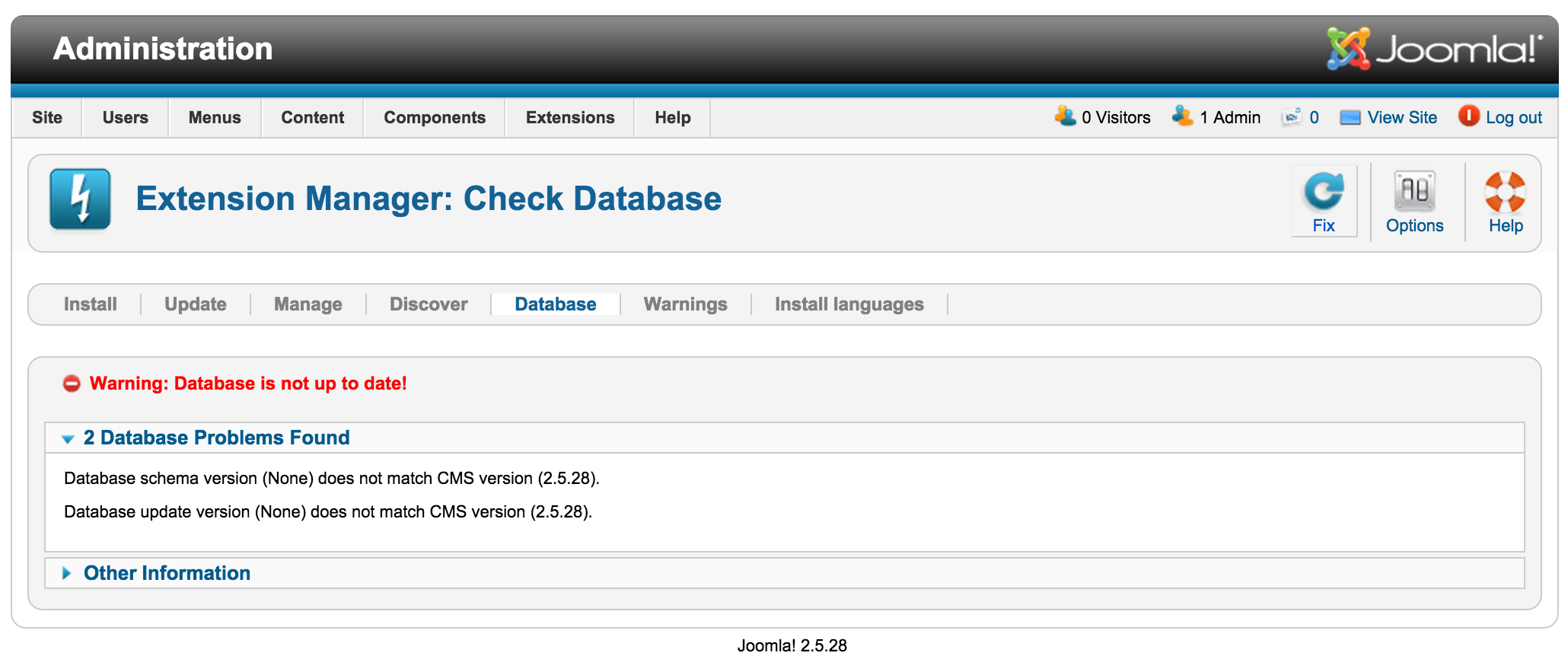Screen dimensions: 1568x656
Task: Switch to the Warnings tab
Action: coord(685,304)
